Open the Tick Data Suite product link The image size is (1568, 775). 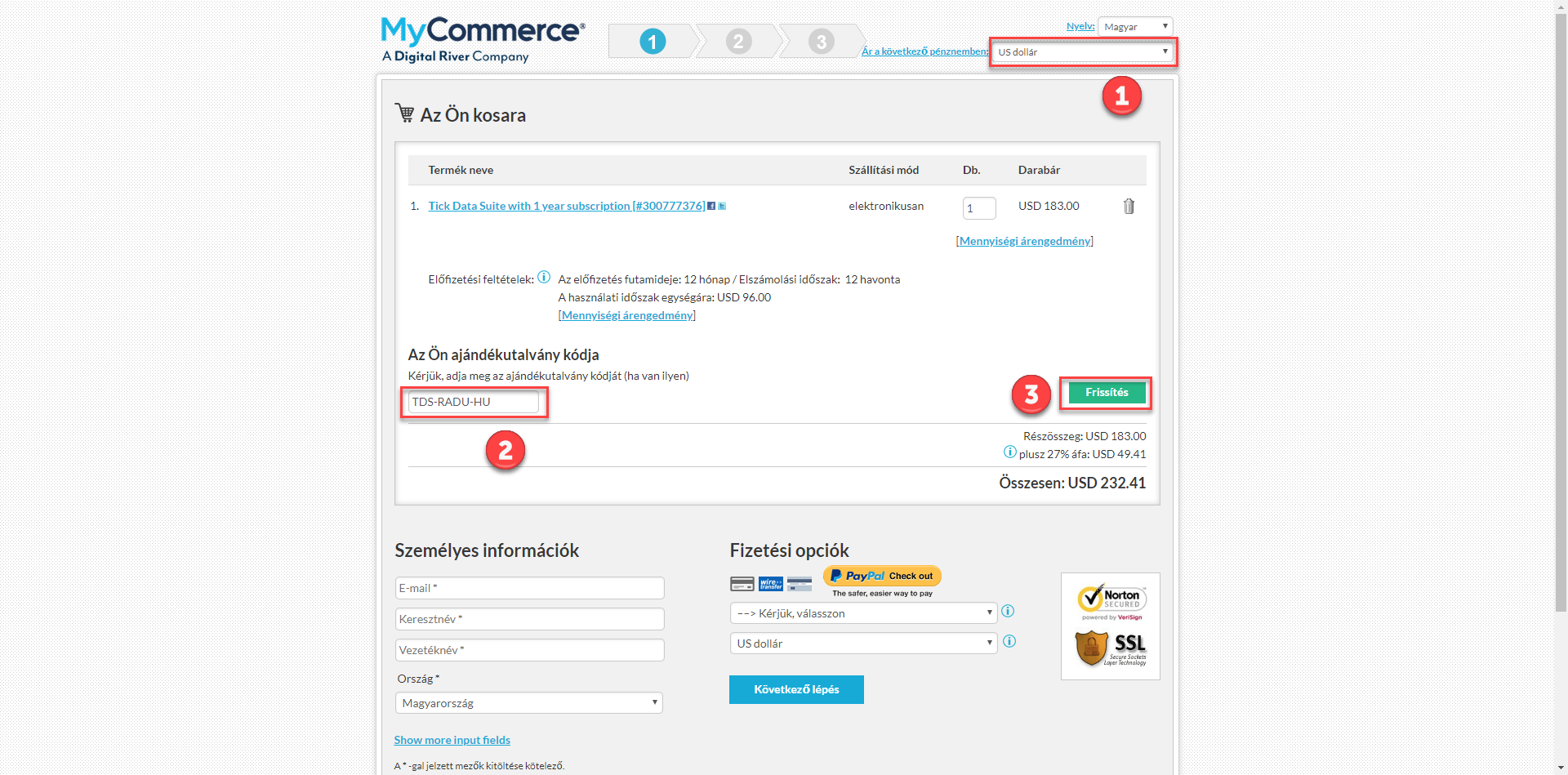coord(567,206)
